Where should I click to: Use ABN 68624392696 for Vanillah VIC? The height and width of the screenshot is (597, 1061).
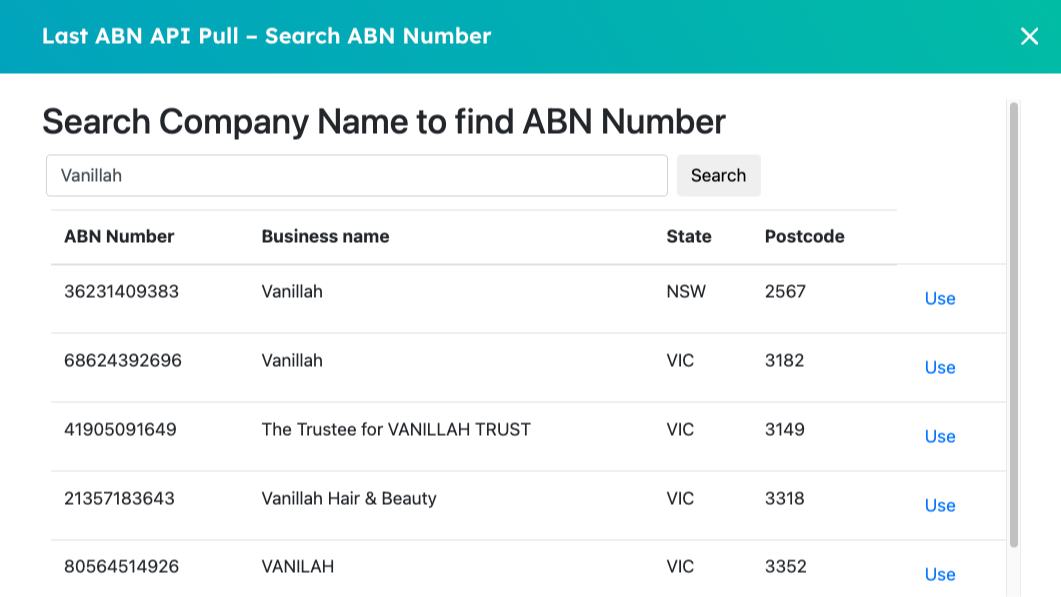(939, 368)
